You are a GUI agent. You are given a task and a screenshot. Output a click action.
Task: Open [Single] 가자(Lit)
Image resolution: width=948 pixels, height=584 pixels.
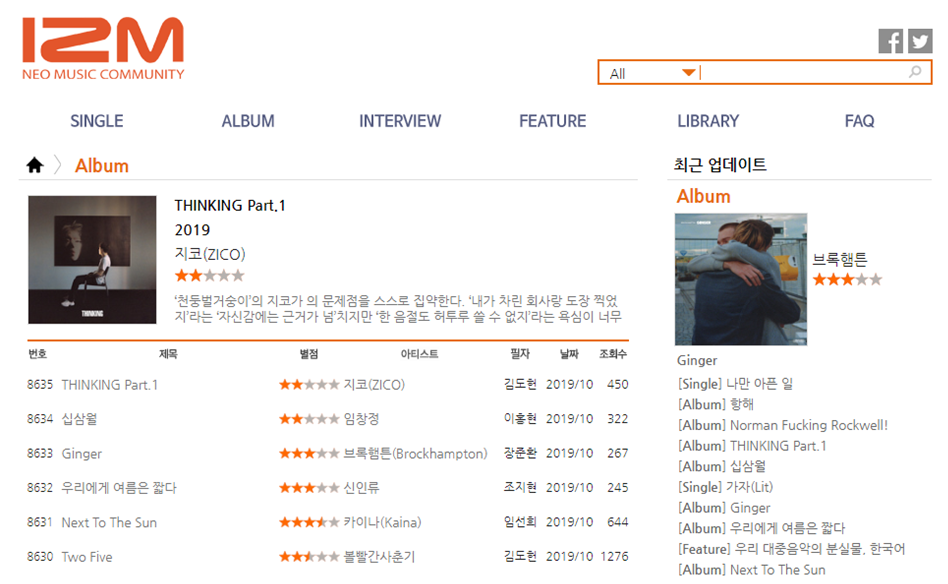[726, 487]
